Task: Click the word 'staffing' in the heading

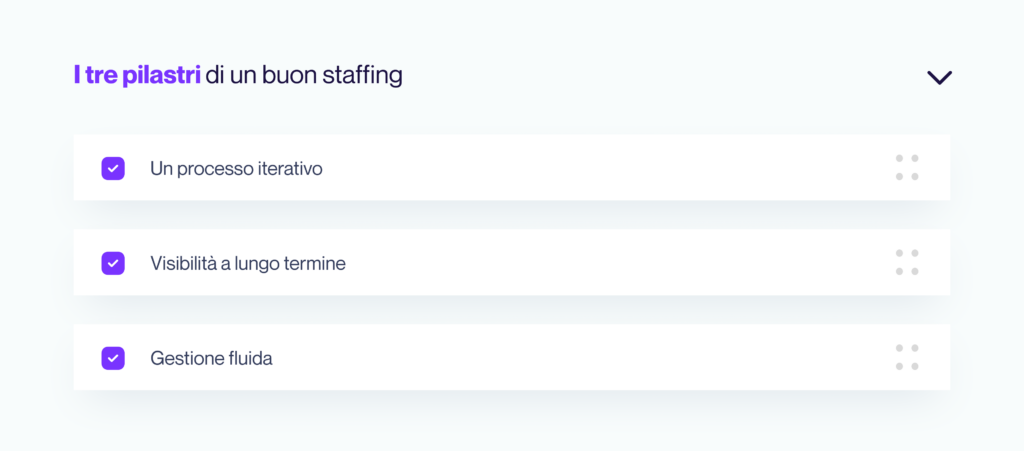Action: click(363, 76)
